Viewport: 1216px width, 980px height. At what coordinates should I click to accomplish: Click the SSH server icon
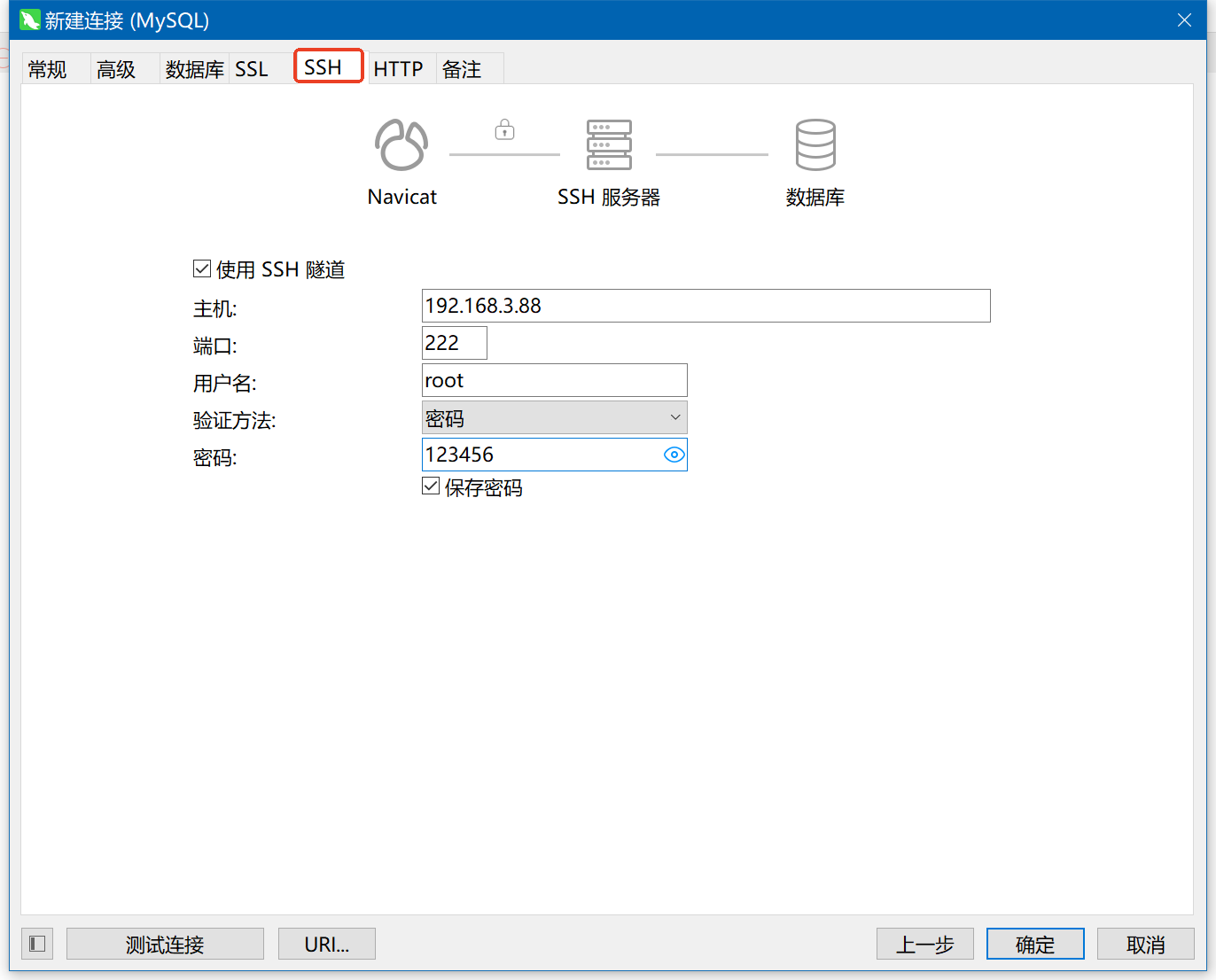tap(609, 144)
